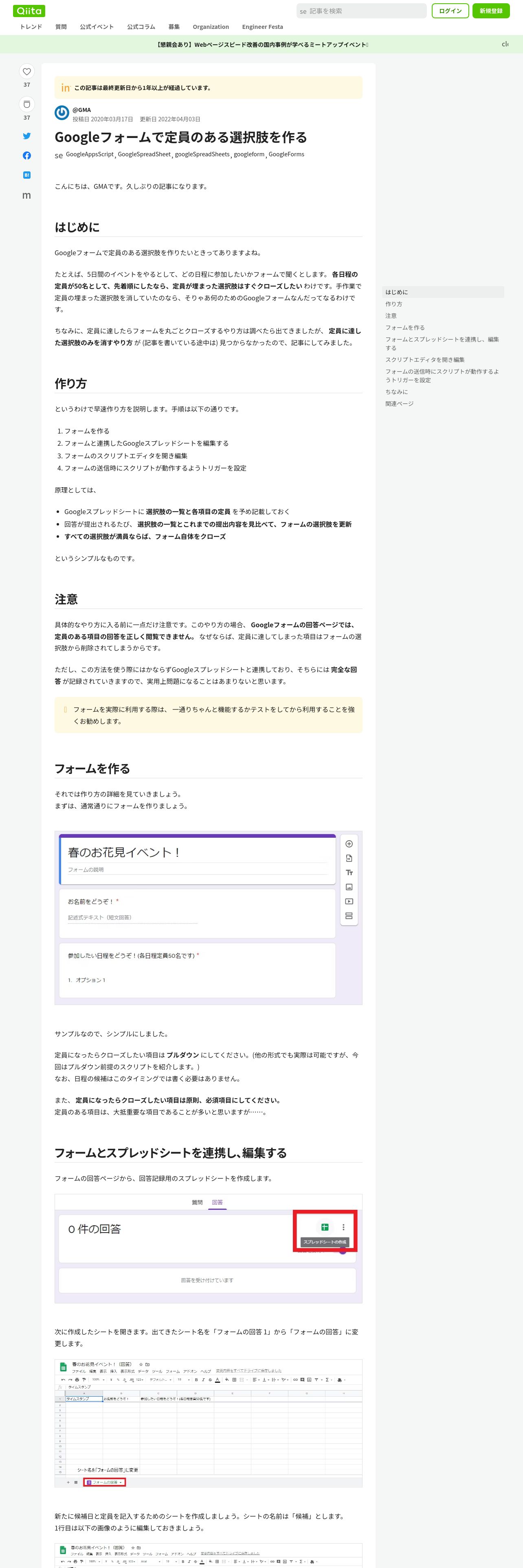Image resolution: width=523 pixels, height=1568 pixels.
Task: Share on Hatena Bookmark icon
Action: pos(27,175)
